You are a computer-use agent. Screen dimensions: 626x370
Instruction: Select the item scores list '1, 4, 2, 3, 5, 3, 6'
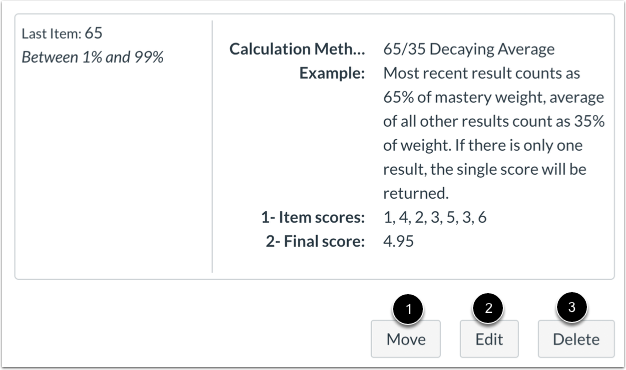coord(435,218)
